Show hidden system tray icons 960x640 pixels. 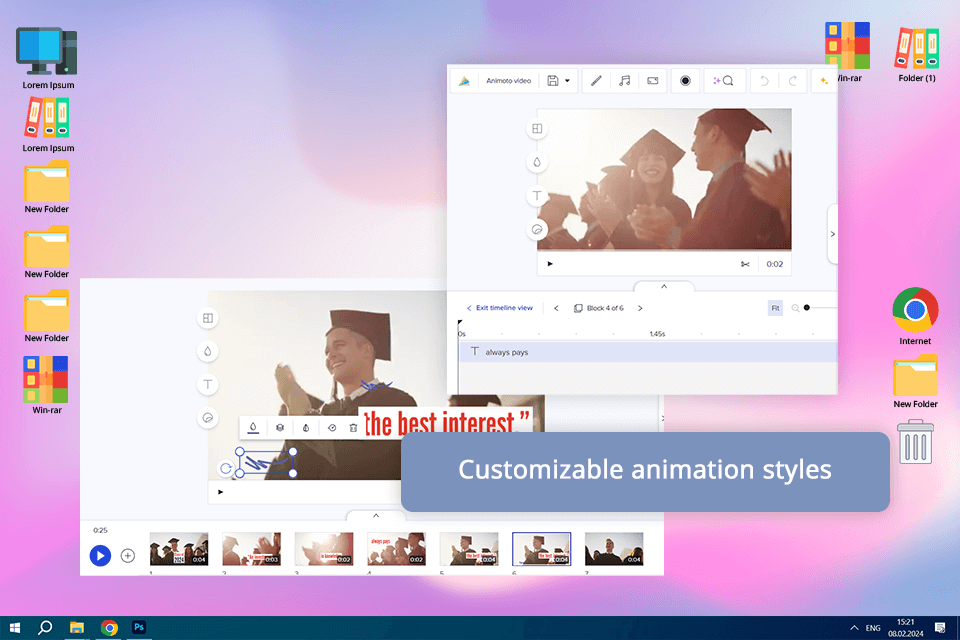click(x=854, y=628)
